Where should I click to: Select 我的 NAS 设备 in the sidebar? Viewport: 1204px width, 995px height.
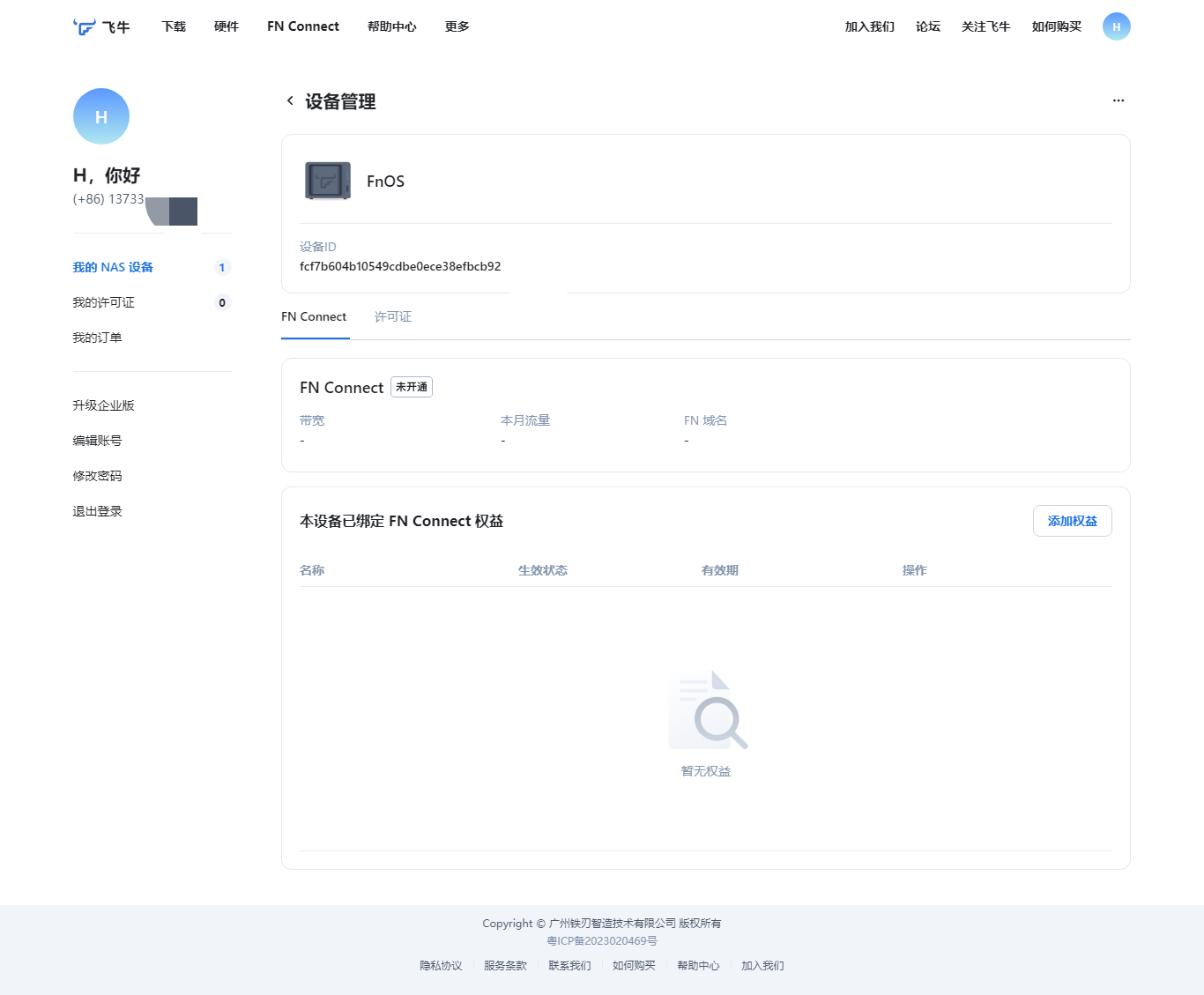click(x=113, y=267)
